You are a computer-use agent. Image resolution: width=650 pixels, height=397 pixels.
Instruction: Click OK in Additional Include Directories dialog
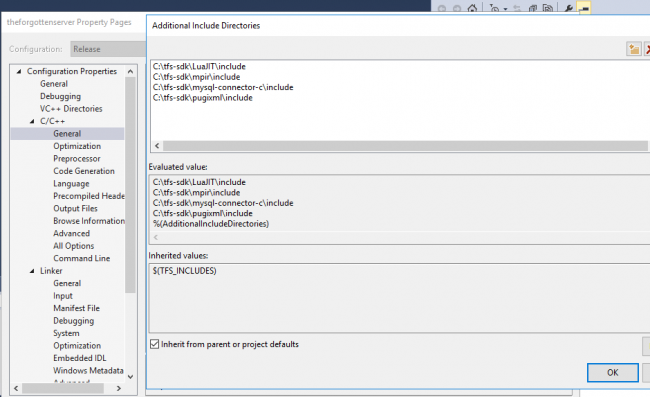pos(613,372)
